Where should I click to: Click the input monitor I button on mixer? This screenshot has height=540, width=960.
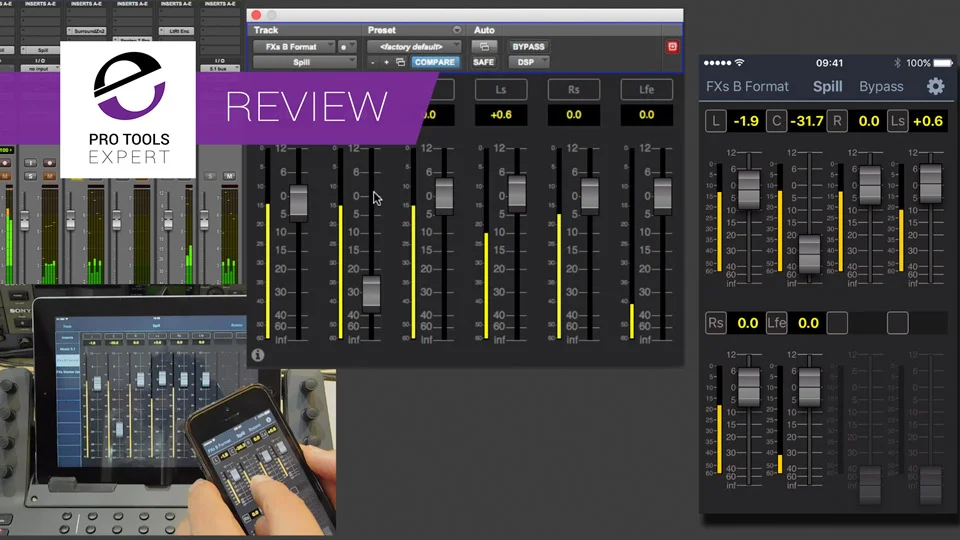tap(30, 163)
